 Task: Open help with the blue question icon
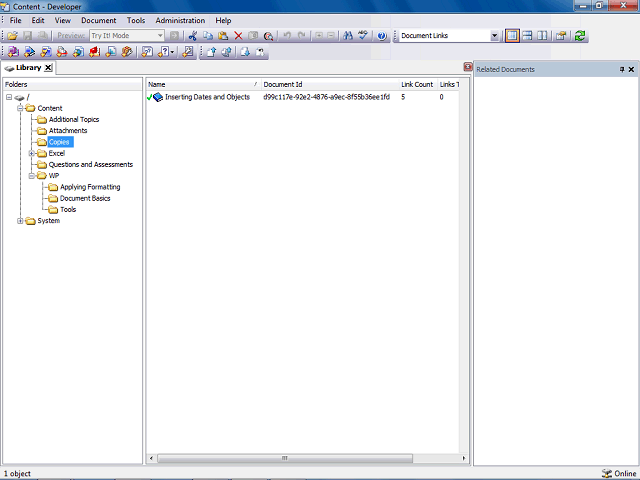tap(382, 36)
